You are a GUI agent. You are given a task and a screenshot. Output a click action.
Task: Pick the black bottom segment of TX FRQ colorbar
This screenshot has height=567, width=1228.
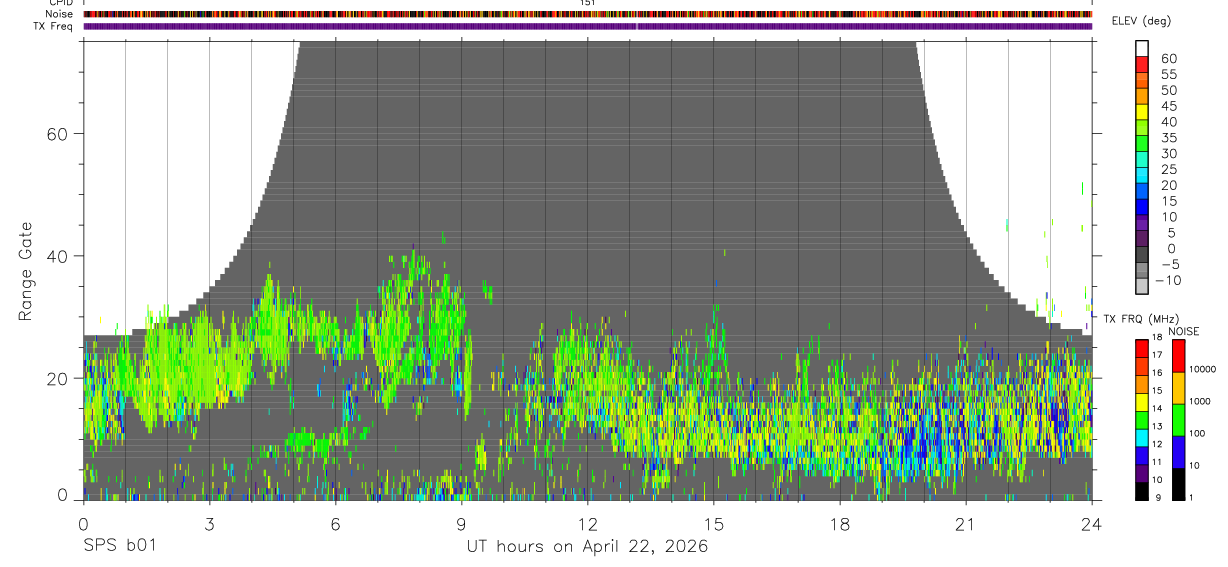(1140, 489)
